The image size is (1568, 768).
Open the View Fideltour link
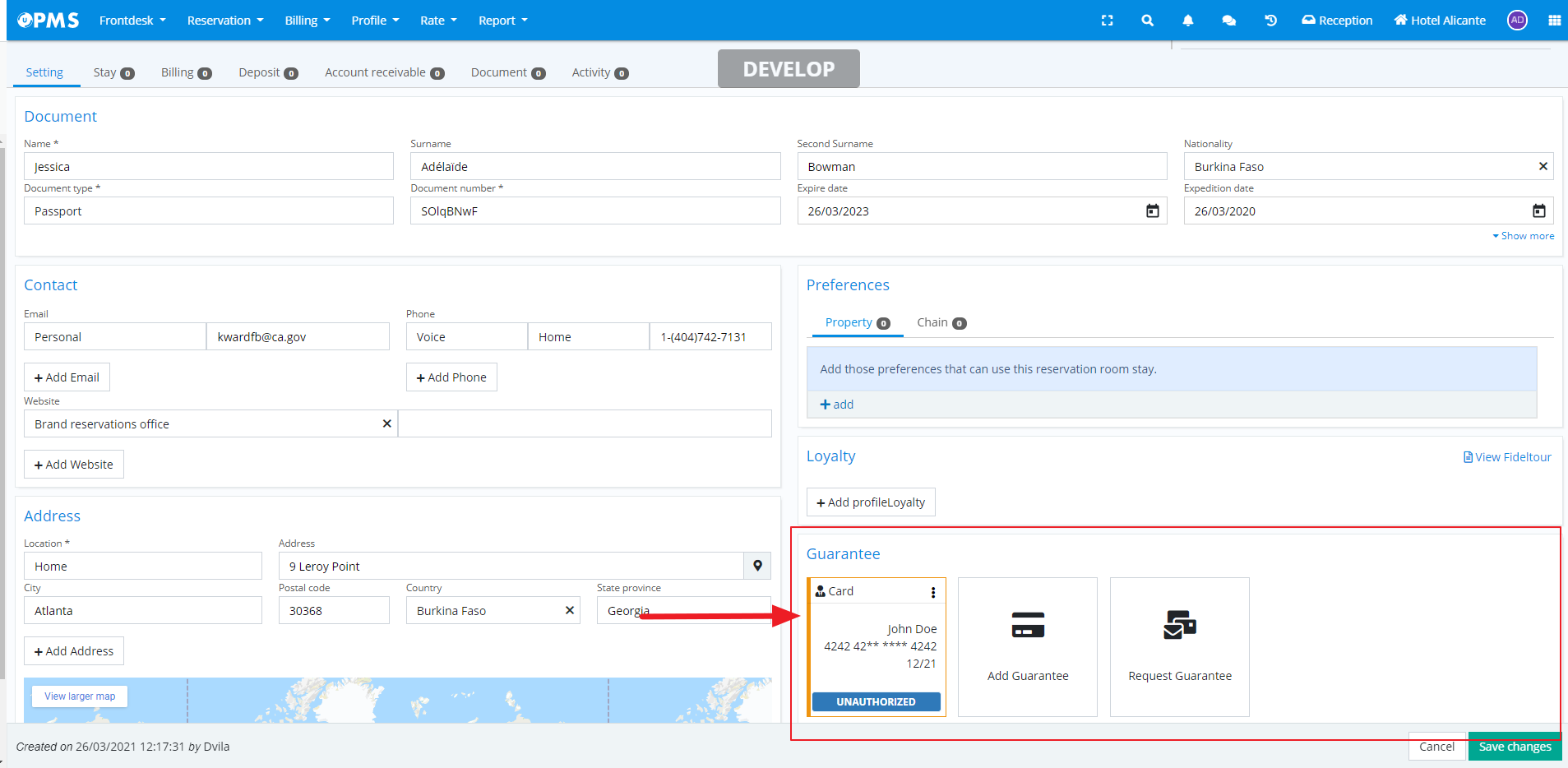click(1507, 457)
